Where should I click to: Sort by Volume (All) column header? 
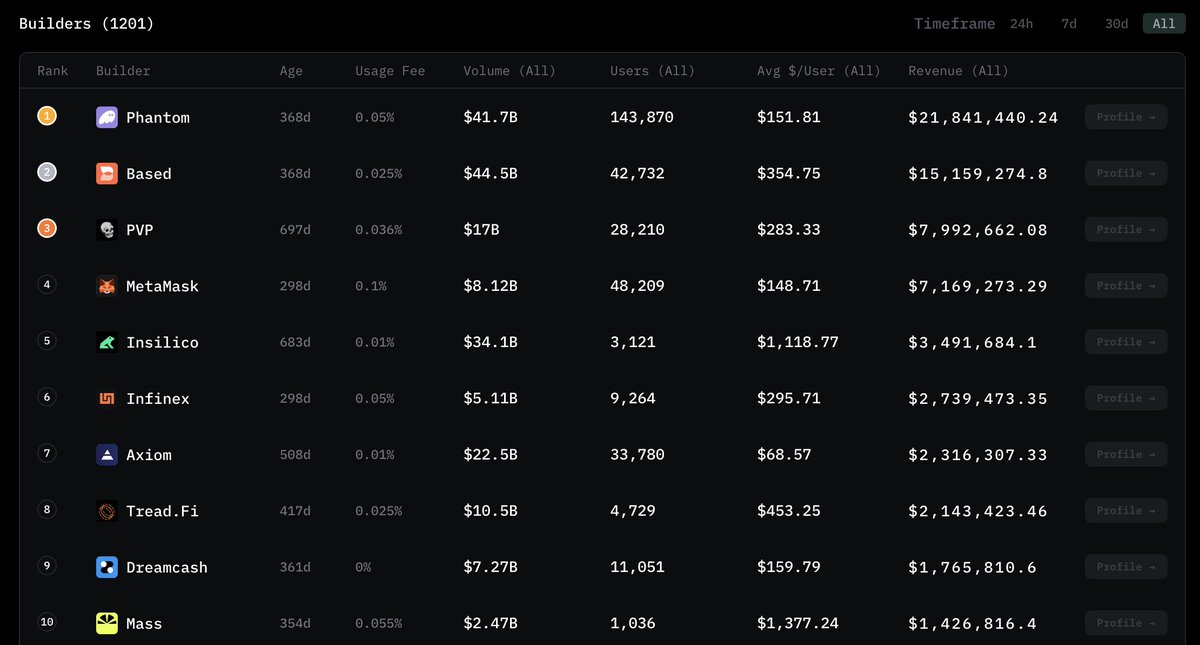tap(509, 71)
